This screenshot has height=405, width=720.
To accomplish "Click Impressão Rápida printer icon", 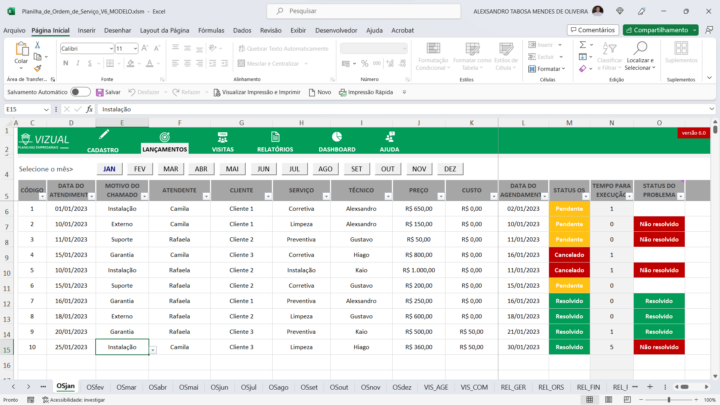I will tap(342, 91).
